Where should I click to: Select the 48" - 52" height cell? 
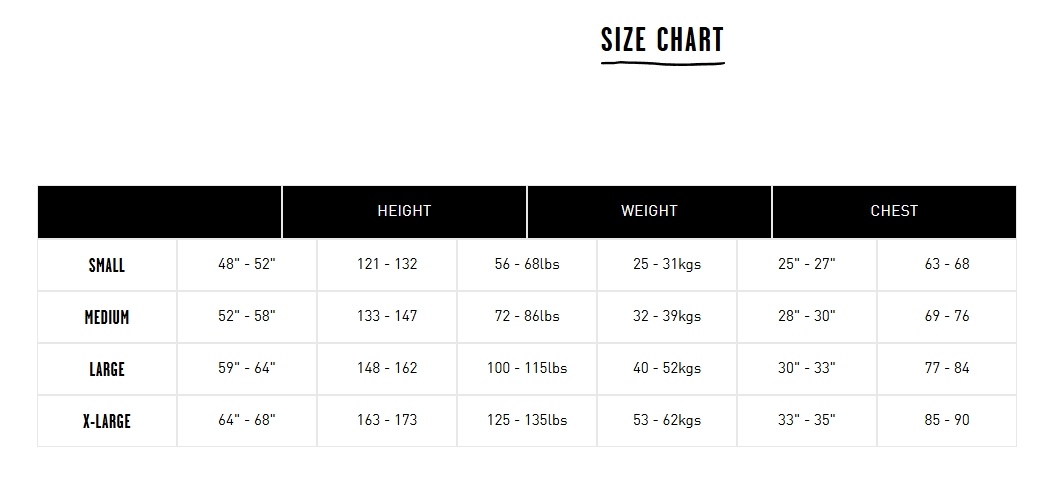(x=247, y=264)
